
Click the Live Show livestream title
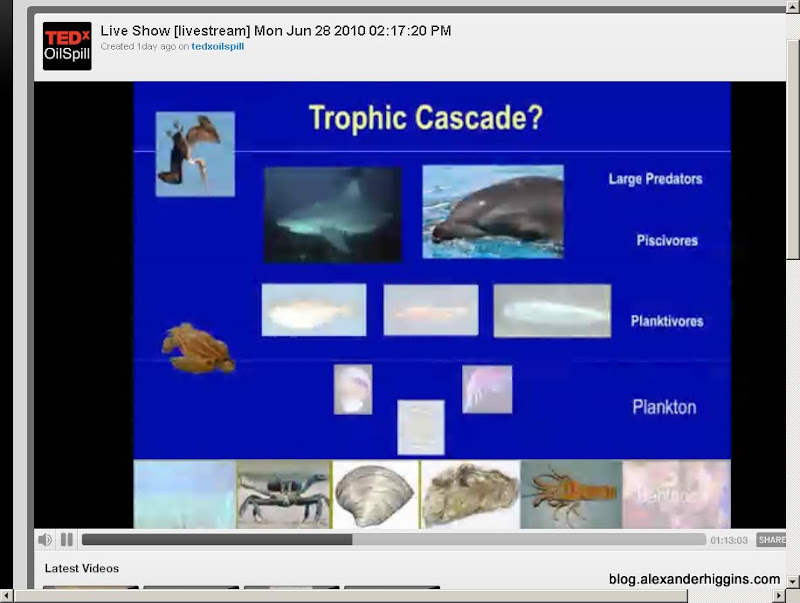(276, 31)
